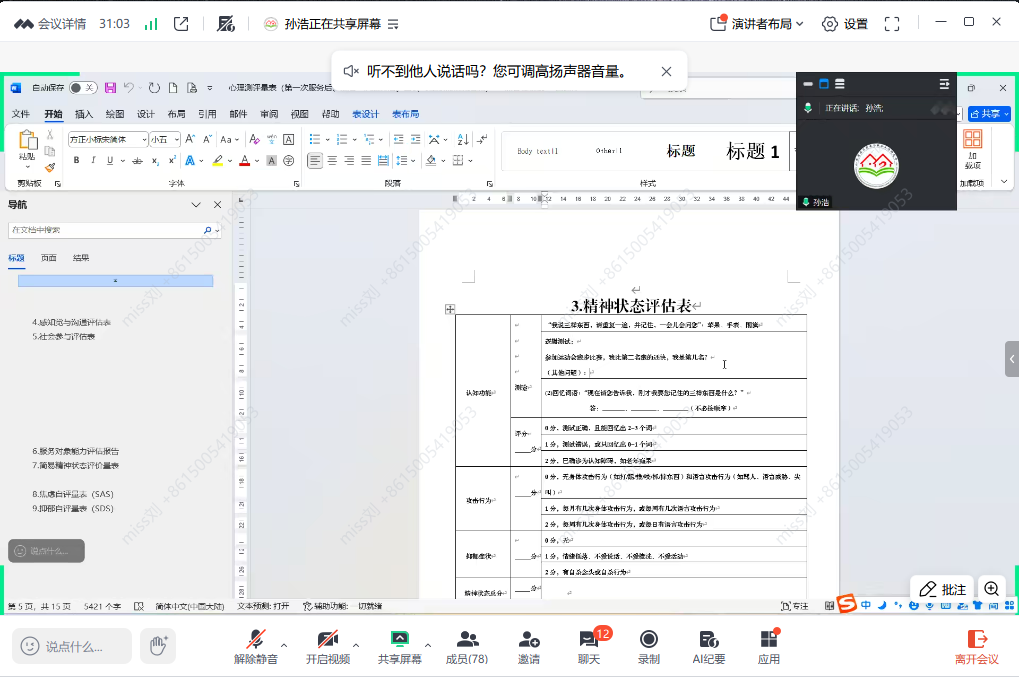Turn on camera via 开启视频
This screenshot has width=1019, height=677.
coord(327,645)
